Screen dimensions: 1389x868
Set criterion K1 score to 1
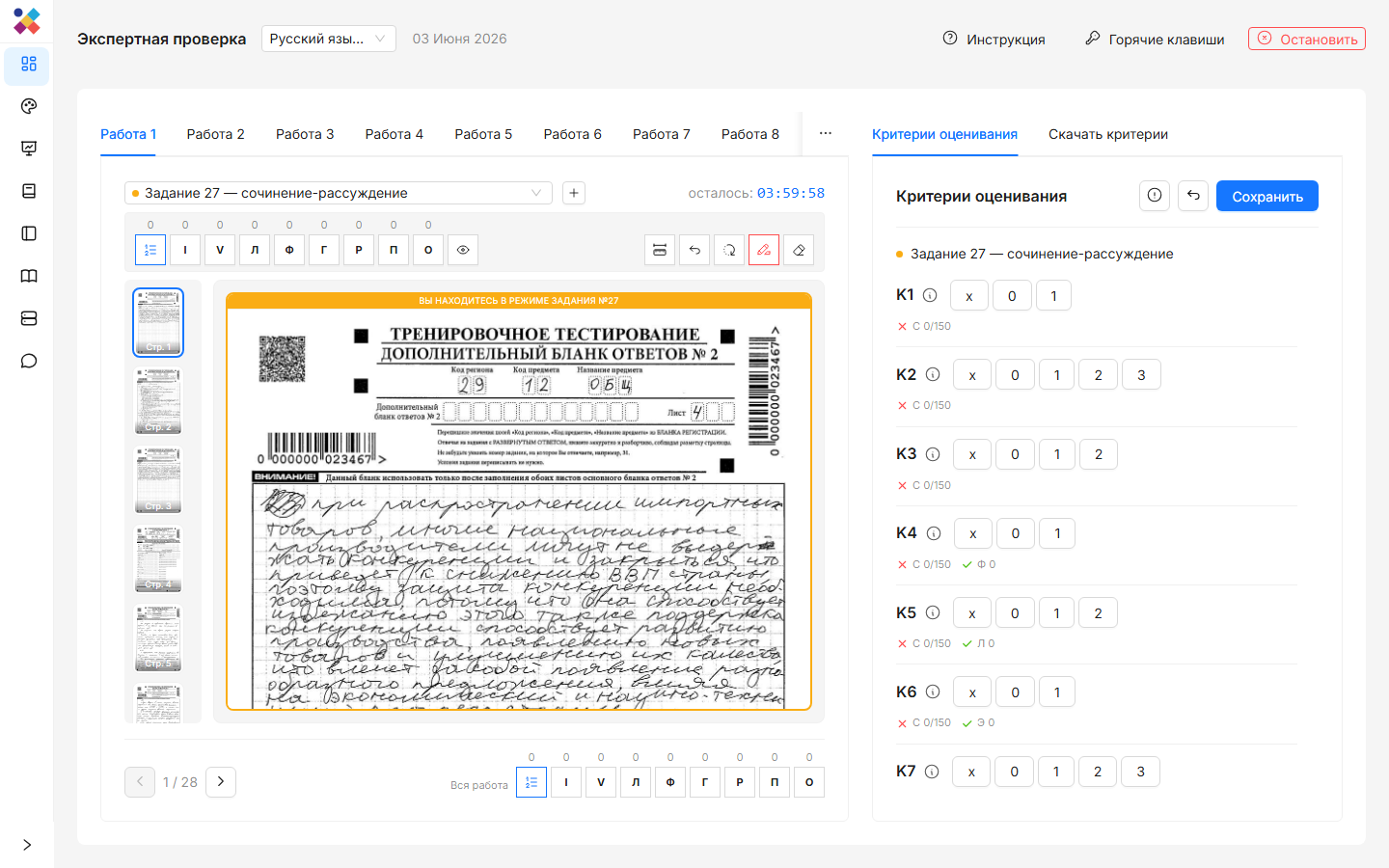pos(1054,295)
